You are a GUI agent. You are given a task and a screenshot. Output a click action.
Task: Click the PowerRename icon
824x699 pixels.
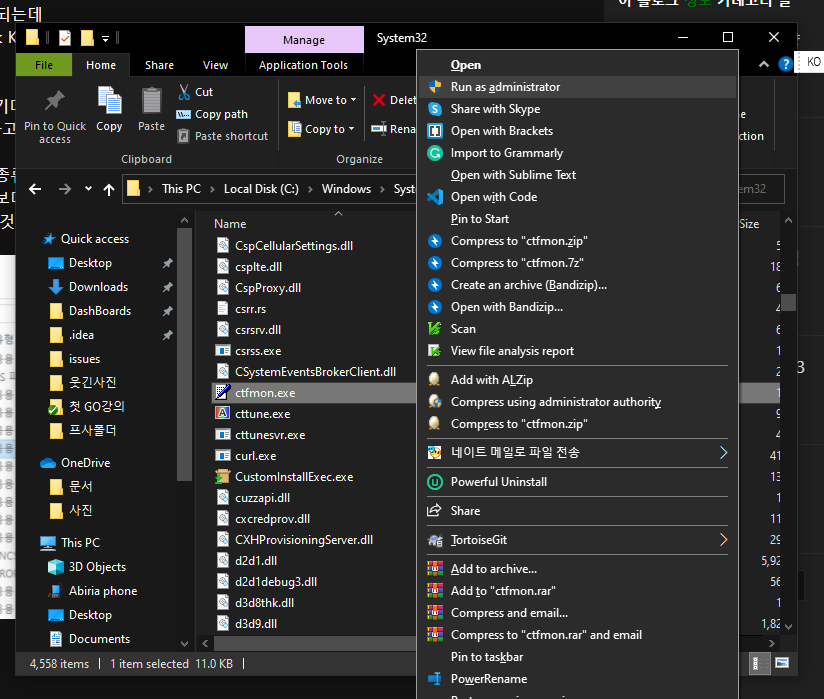435,679
